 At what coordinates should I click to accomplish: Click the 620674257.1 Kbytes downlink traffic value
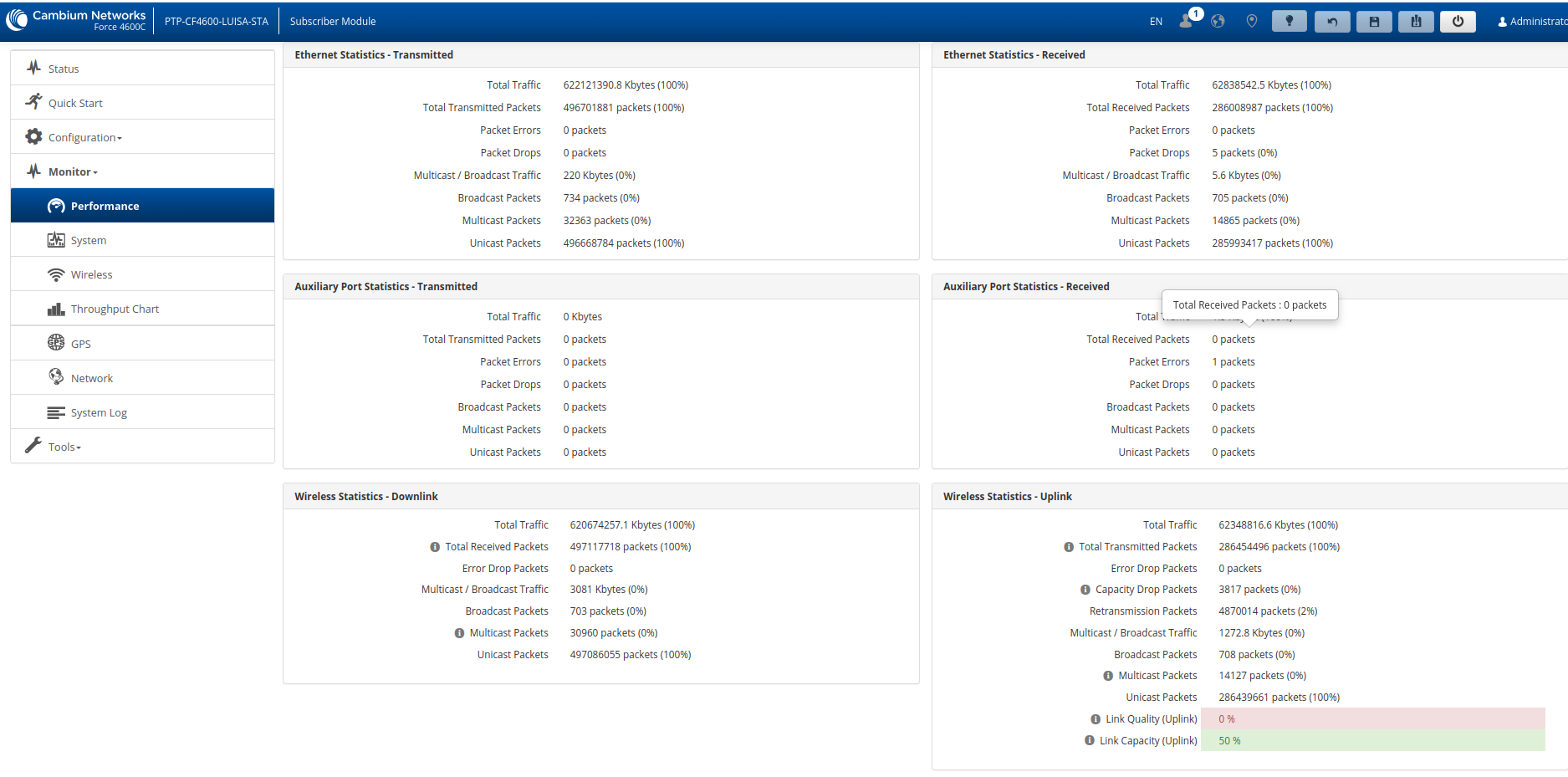pyautogui.click(x=632, y=525)
